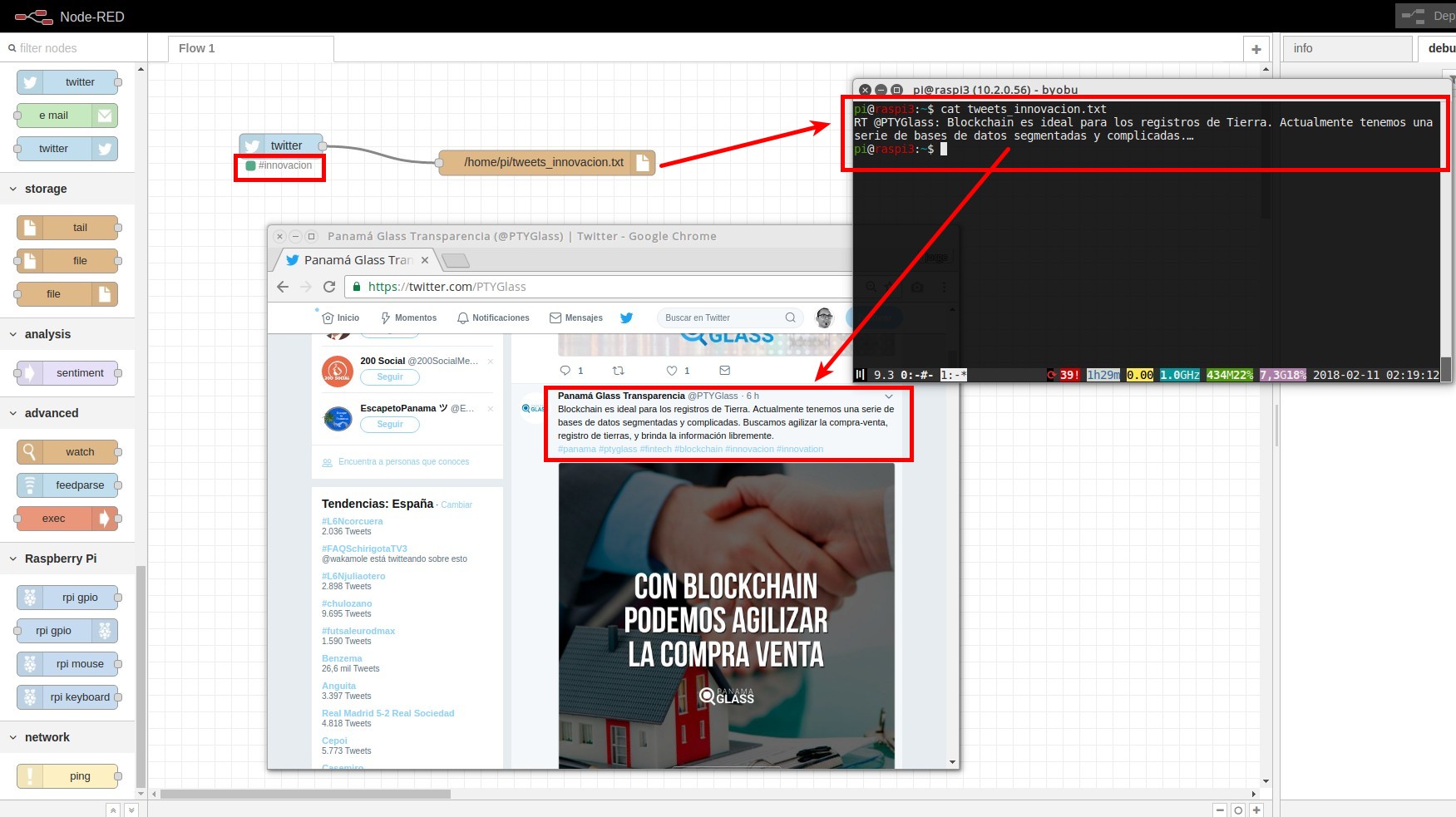Click the retweet icon under the tweet

618,371
